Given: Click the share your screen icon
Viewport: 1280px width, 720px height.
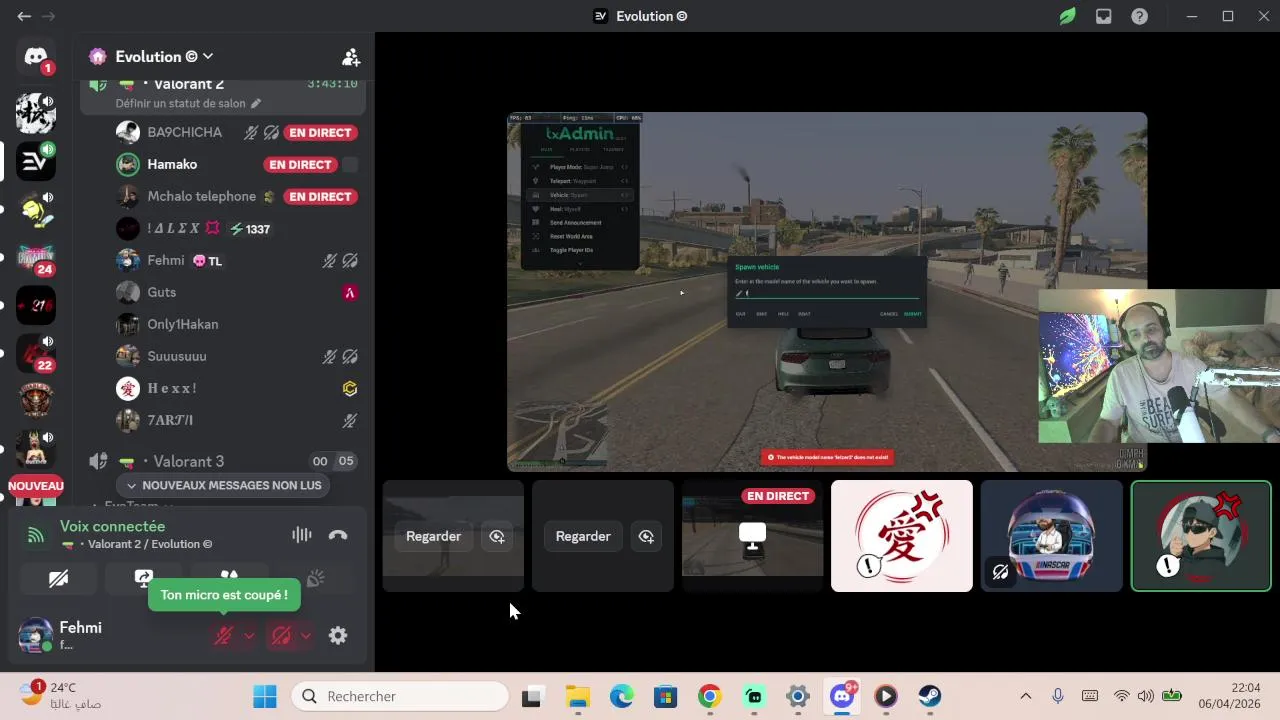Looking at the screenshot, I should click(x=144, y=578).
